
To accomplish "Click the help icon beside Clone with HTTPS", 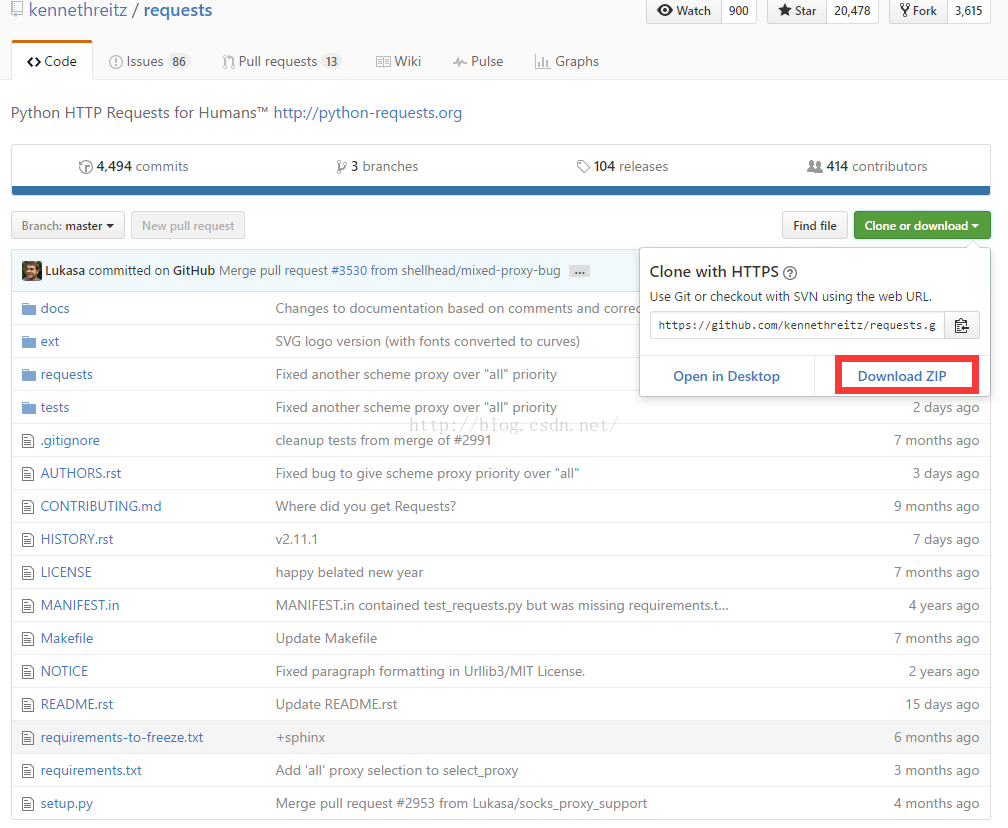I will [790, 272].
